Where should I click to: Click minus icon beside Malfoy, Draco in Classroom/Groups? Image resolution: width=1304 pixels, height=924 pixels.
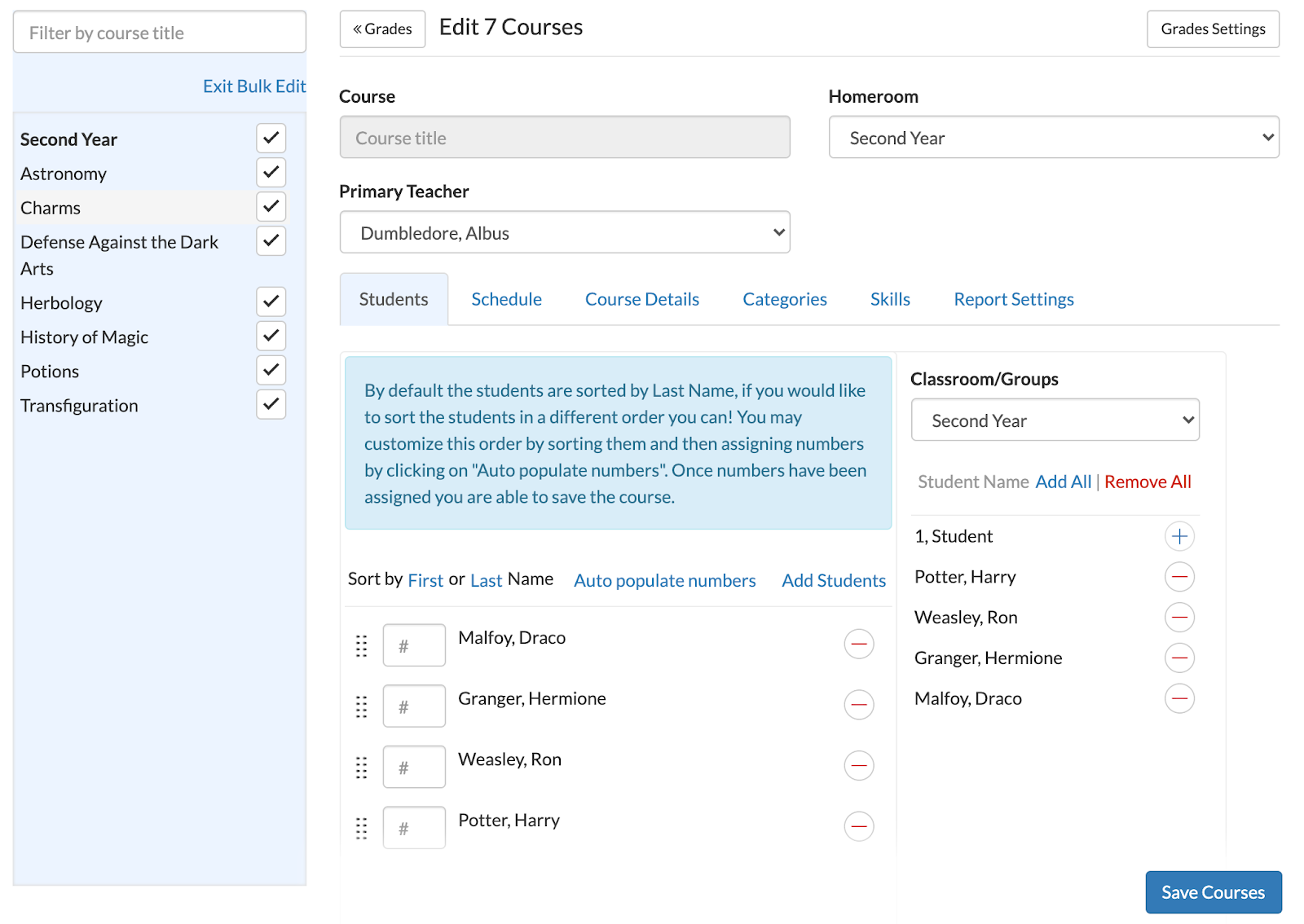coord(1179,698)
